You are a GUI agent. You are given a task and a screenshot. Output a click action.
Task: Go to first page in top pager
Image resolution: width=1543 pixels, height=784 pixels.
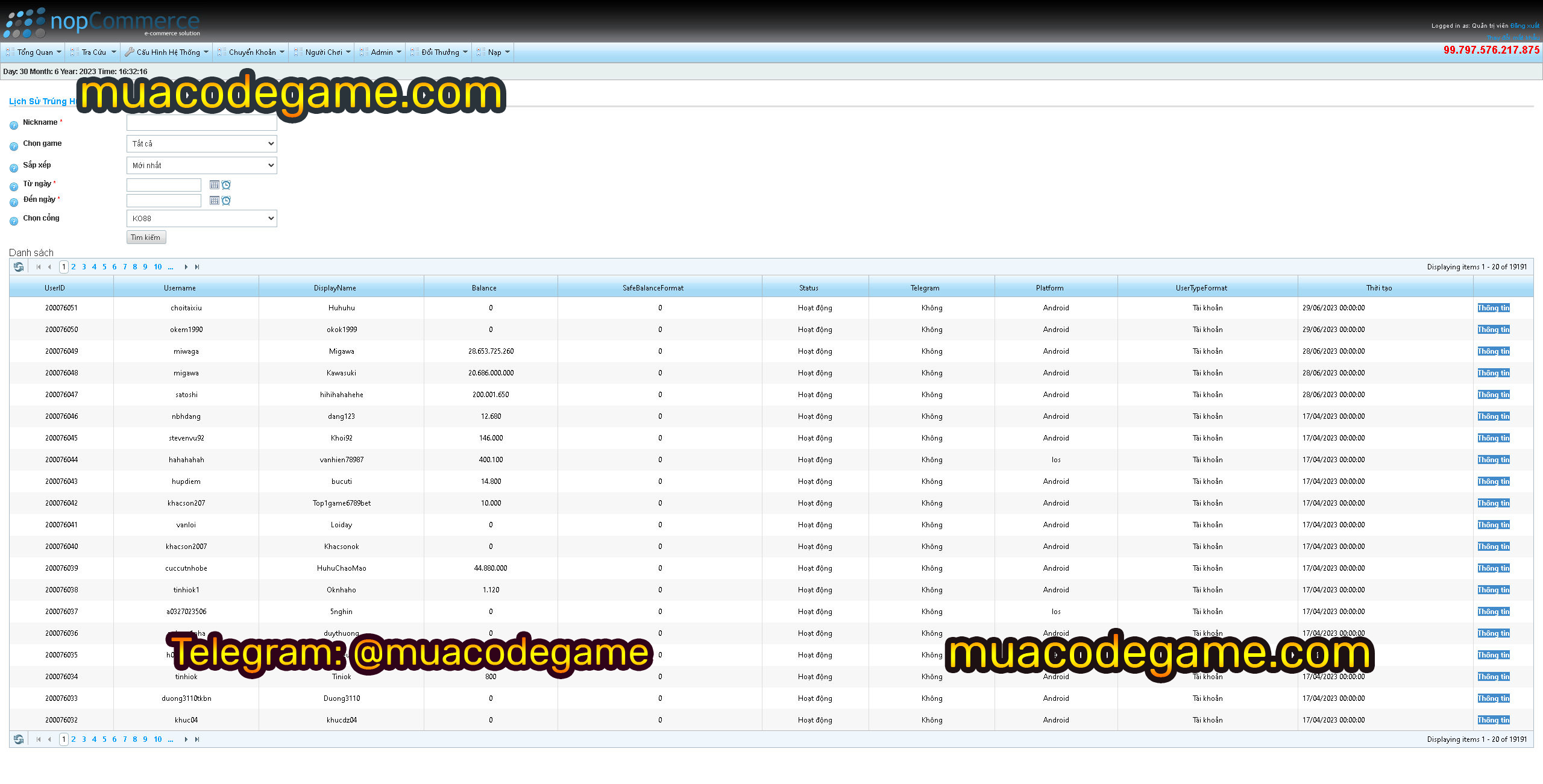39,267
